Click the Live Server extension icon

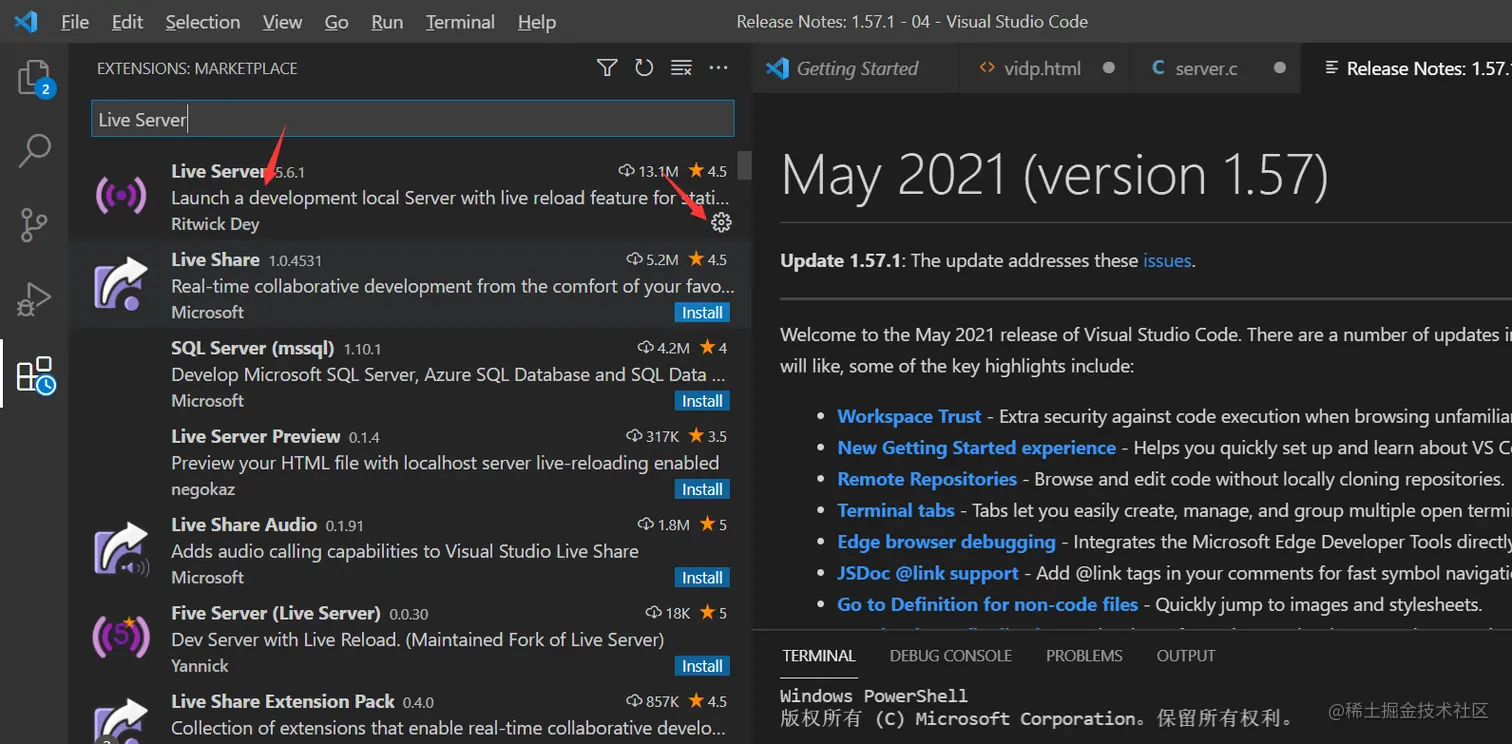click(121, 196)
